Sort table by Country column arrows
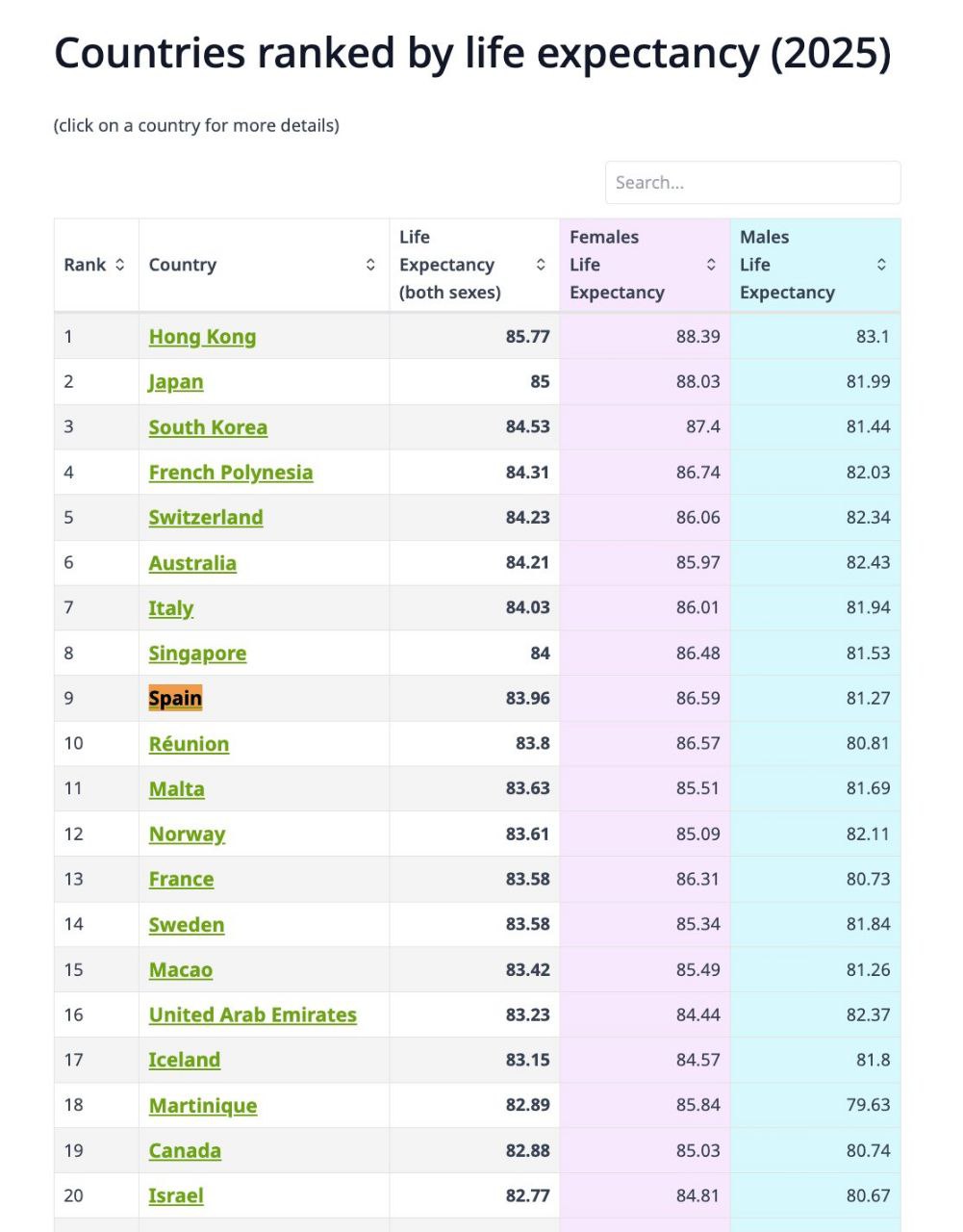 click(x=370, y=265)
